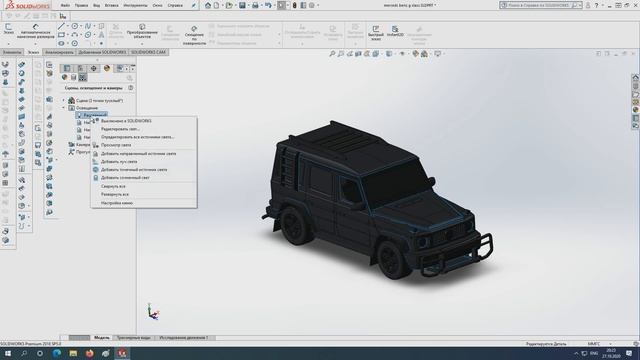Image resolution: width=640 pixels, height=360 pixels.
Task: Click Быстрый эскиз button
Action: (x=376, y=33)
